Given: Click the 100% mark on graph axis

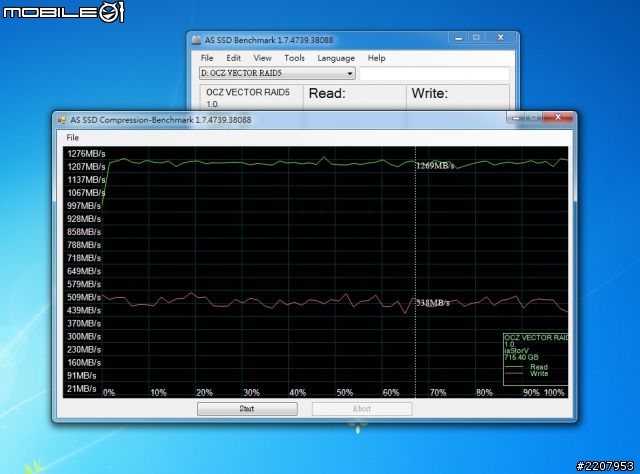Looking at the screenshot, I should tap(554, 393).
